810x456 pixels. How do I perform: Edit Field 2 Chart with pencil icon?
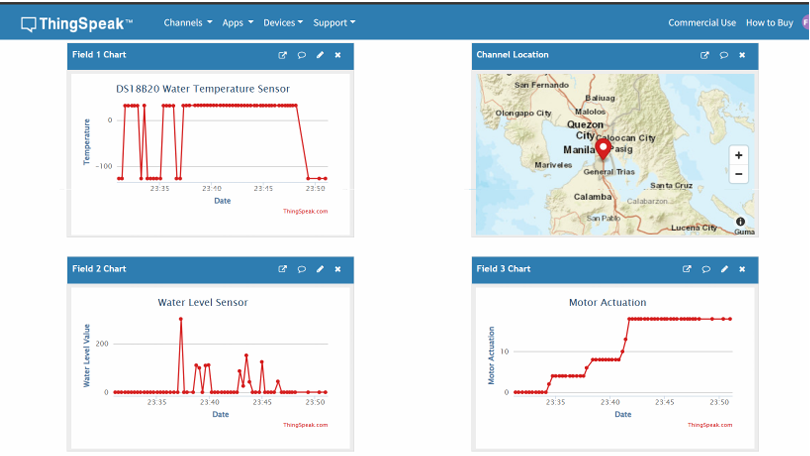click(320, 269)
